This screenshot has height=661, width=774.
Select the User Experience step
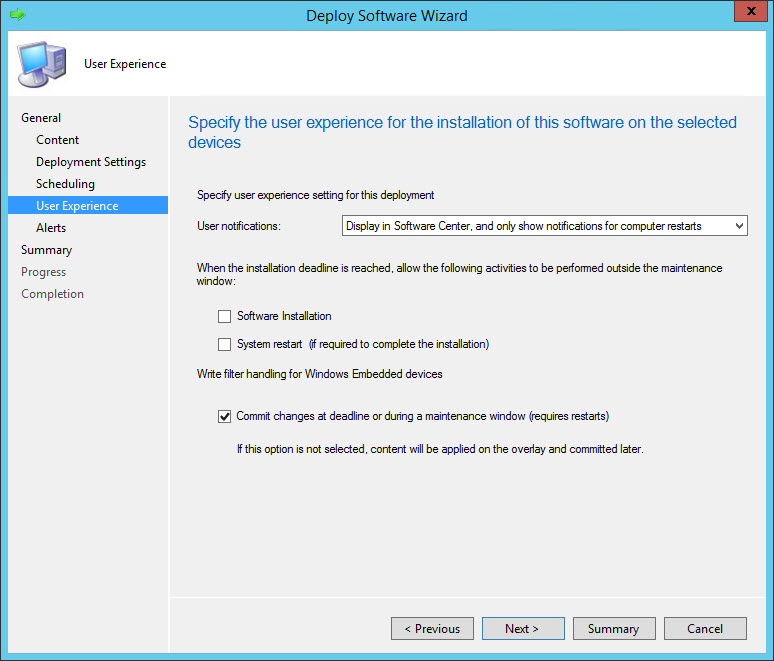(x=77, y=206)
